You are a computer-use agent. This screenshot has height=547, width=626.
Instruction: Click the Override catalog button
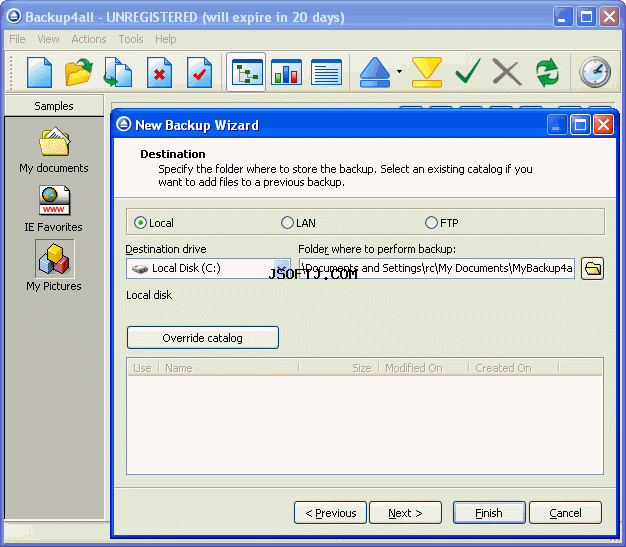(x=203, y=338)
